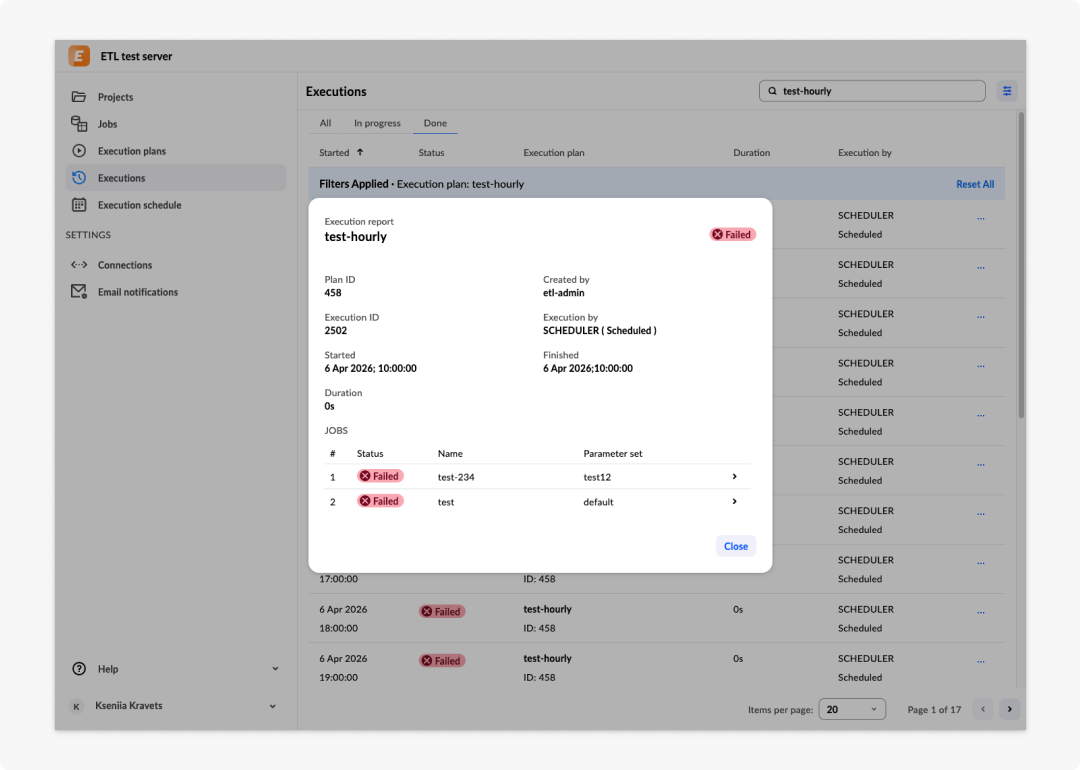
Task: Click Created by value etl-admin
Action: [563, 293]
